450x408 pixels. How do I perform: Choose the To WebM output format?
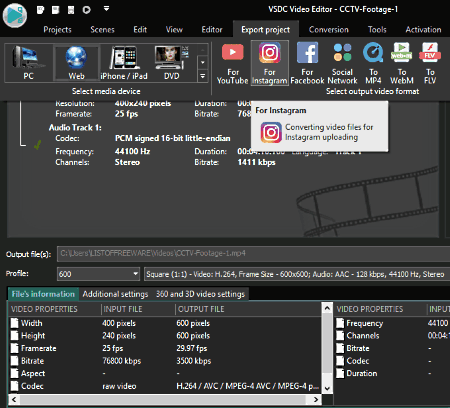(x=402, y=63)
